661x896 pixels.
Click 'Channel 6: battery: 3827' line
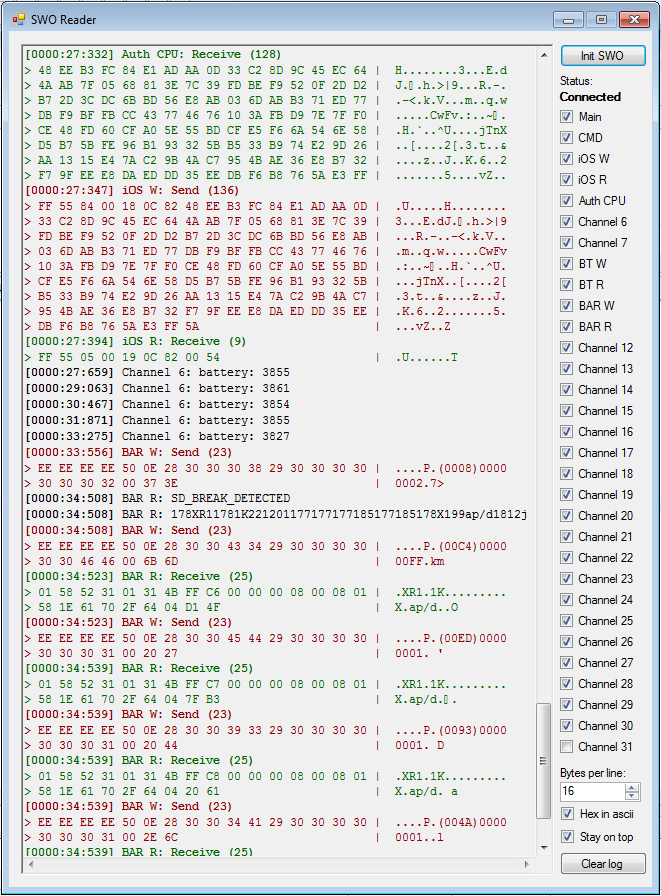(157, 437)
